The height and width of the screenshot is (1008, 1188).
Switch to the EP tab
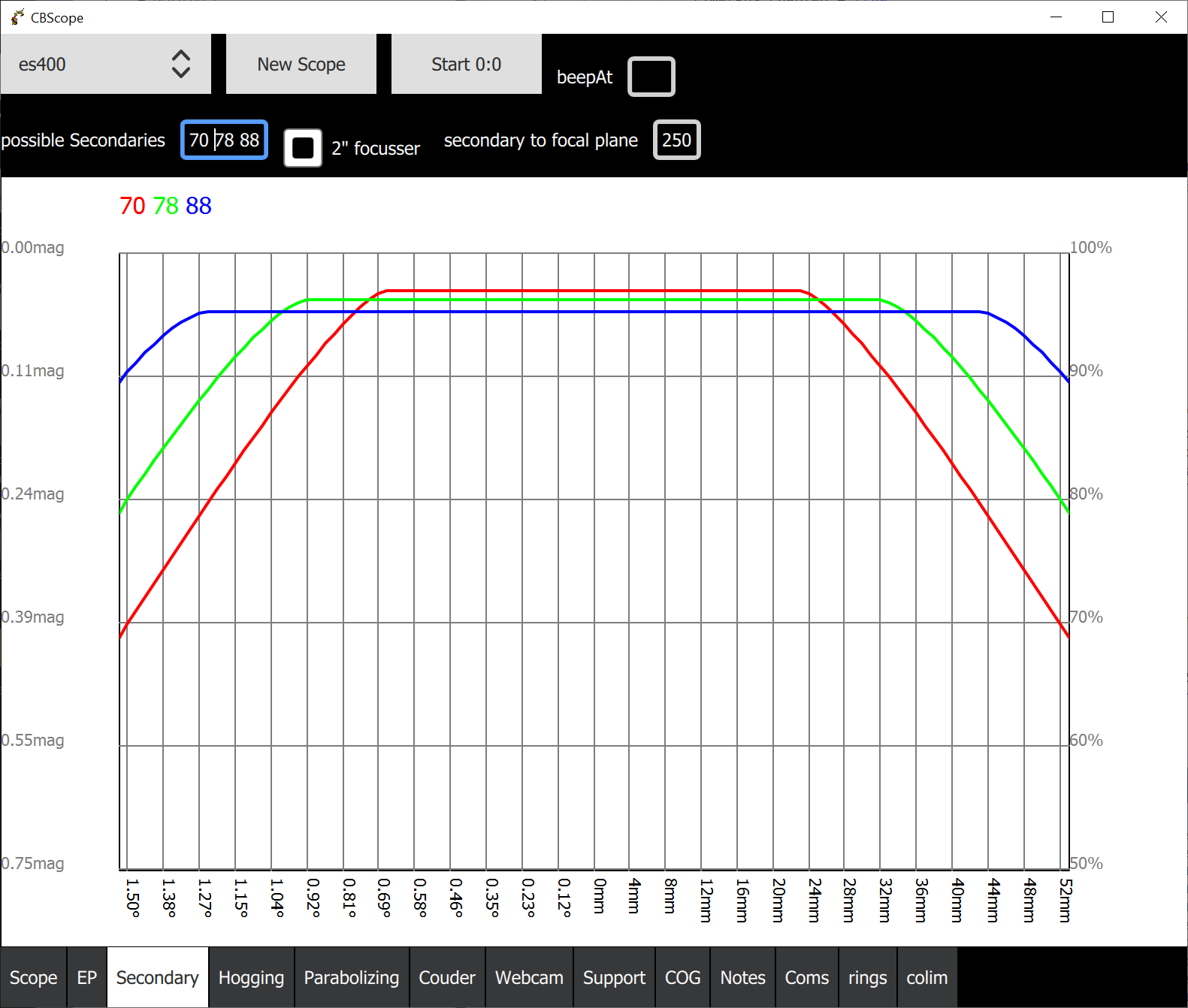tap(87, 977)
